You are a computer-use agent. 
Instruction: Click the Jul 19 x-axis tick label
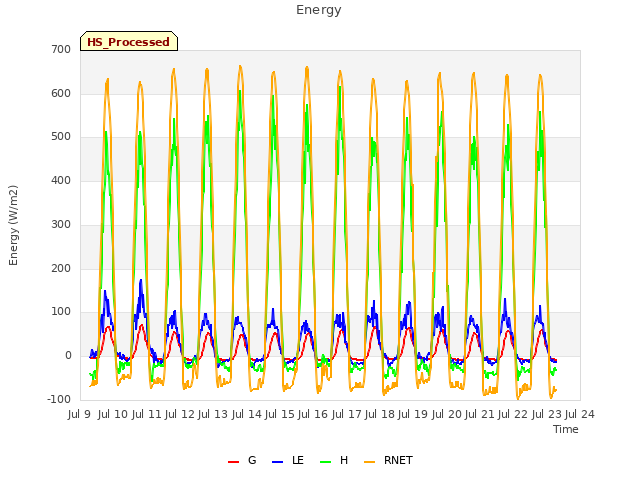(x=413, y=415)
